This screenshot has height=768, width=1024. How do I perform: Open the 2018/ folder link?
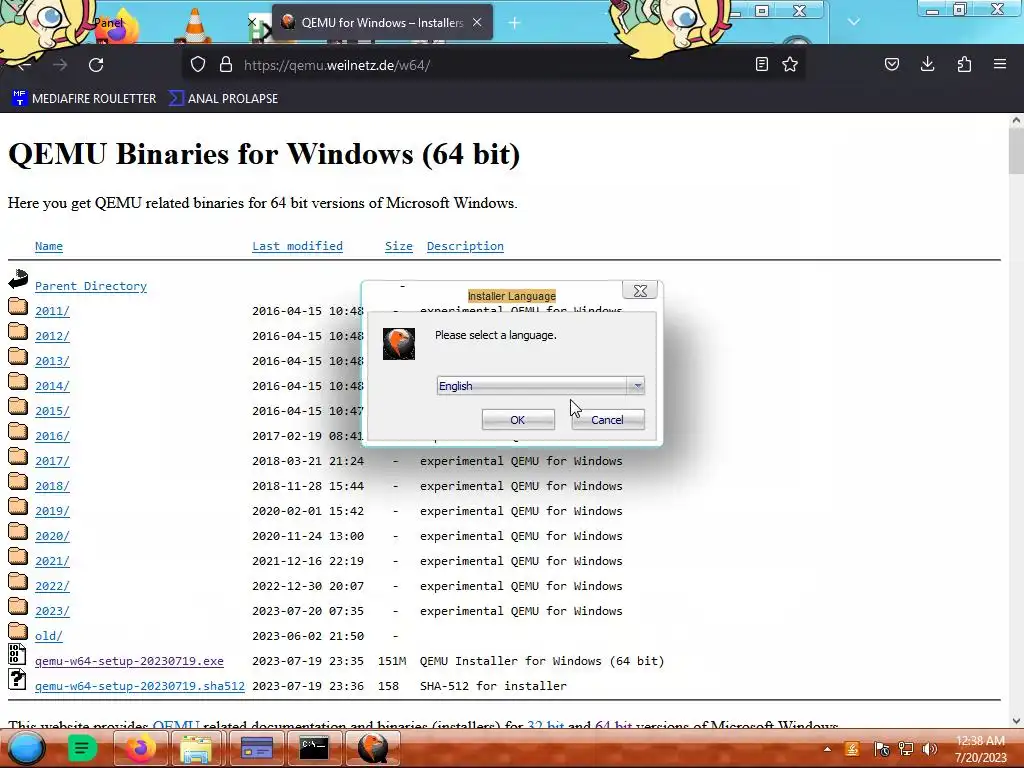coord(52,486)
